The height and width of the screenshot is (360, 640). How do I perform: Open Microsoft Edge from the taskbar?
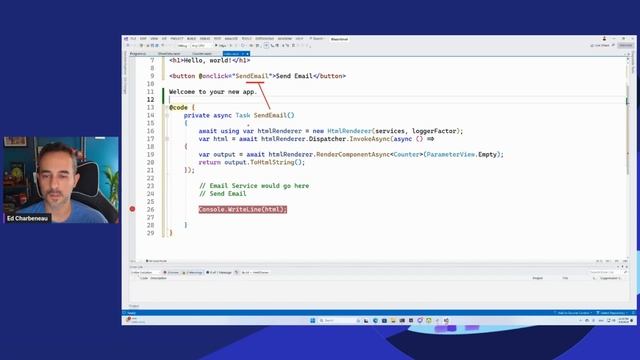click(375, 320)
